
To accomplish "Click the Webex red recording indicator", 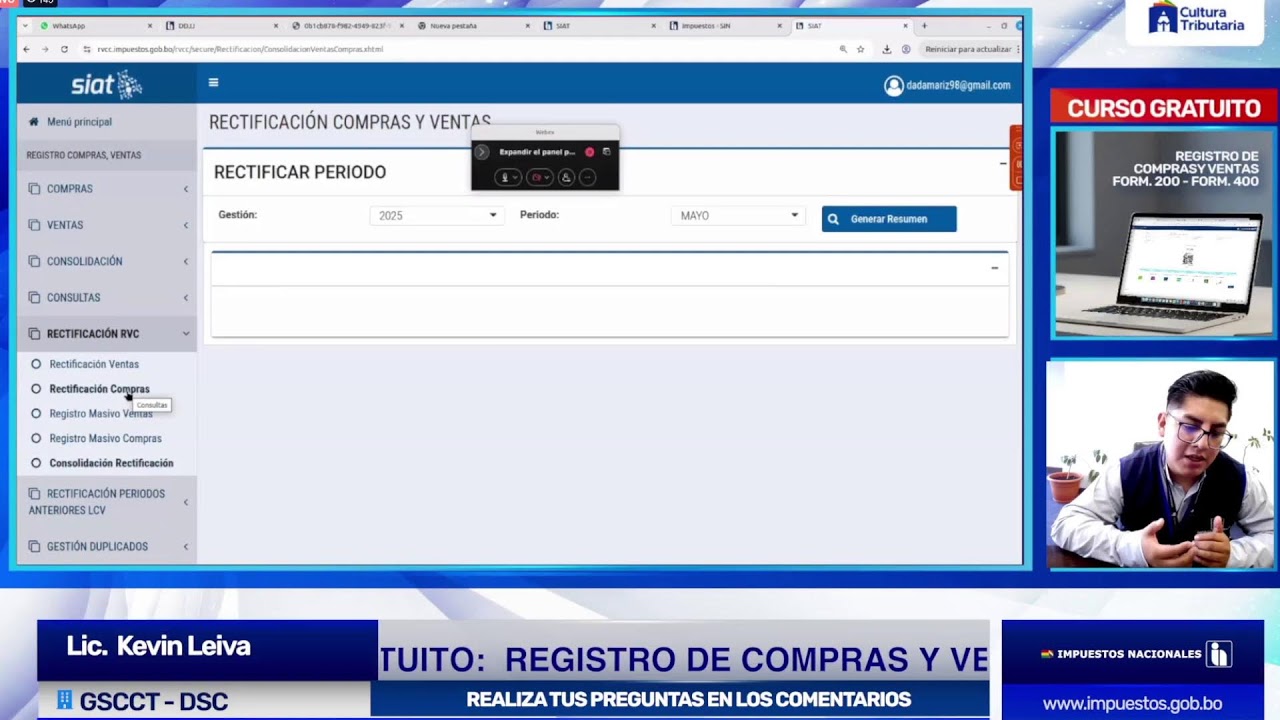I will [589, 152].
